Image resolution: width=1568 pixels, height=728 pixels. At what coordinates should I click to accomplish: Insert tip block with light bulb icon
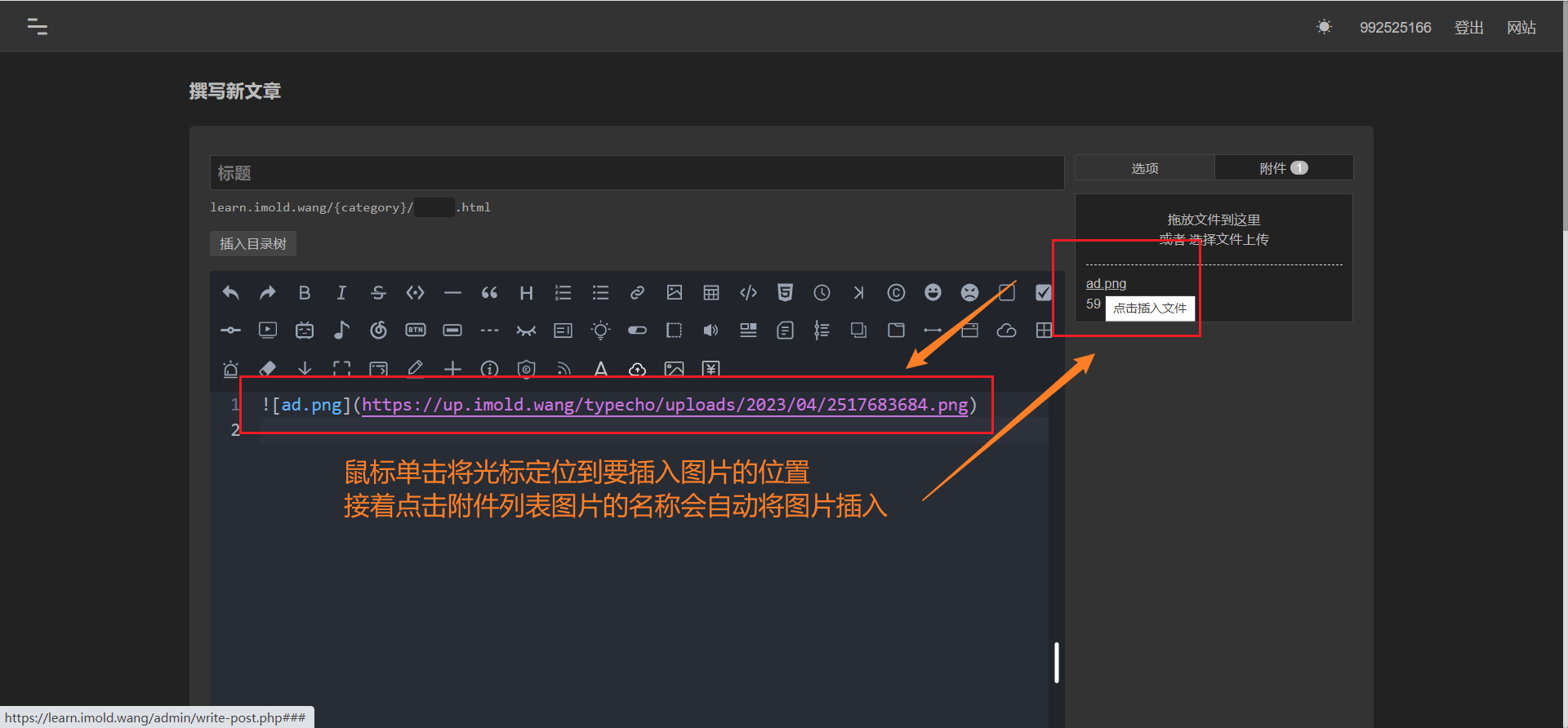click(x=600, y=330)
